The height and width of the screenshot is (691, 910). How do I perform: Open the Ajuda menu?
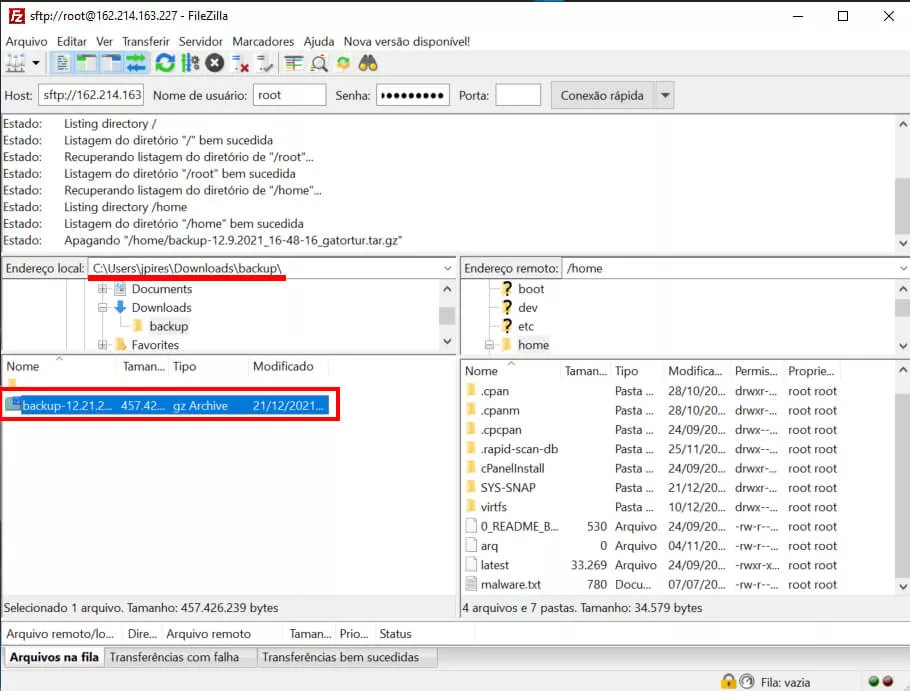(319, 41)
